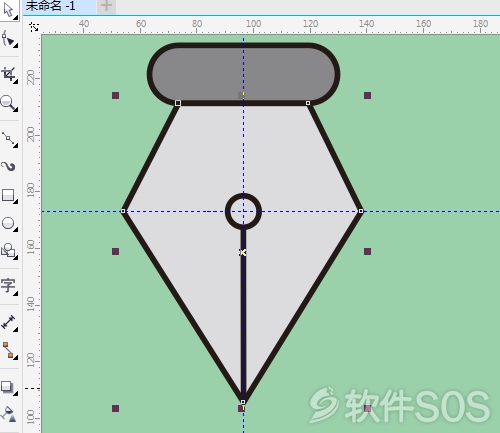Screen dimensions: 500x433
Task: Click the ruler origin corner icon
Action: point(34,27)
